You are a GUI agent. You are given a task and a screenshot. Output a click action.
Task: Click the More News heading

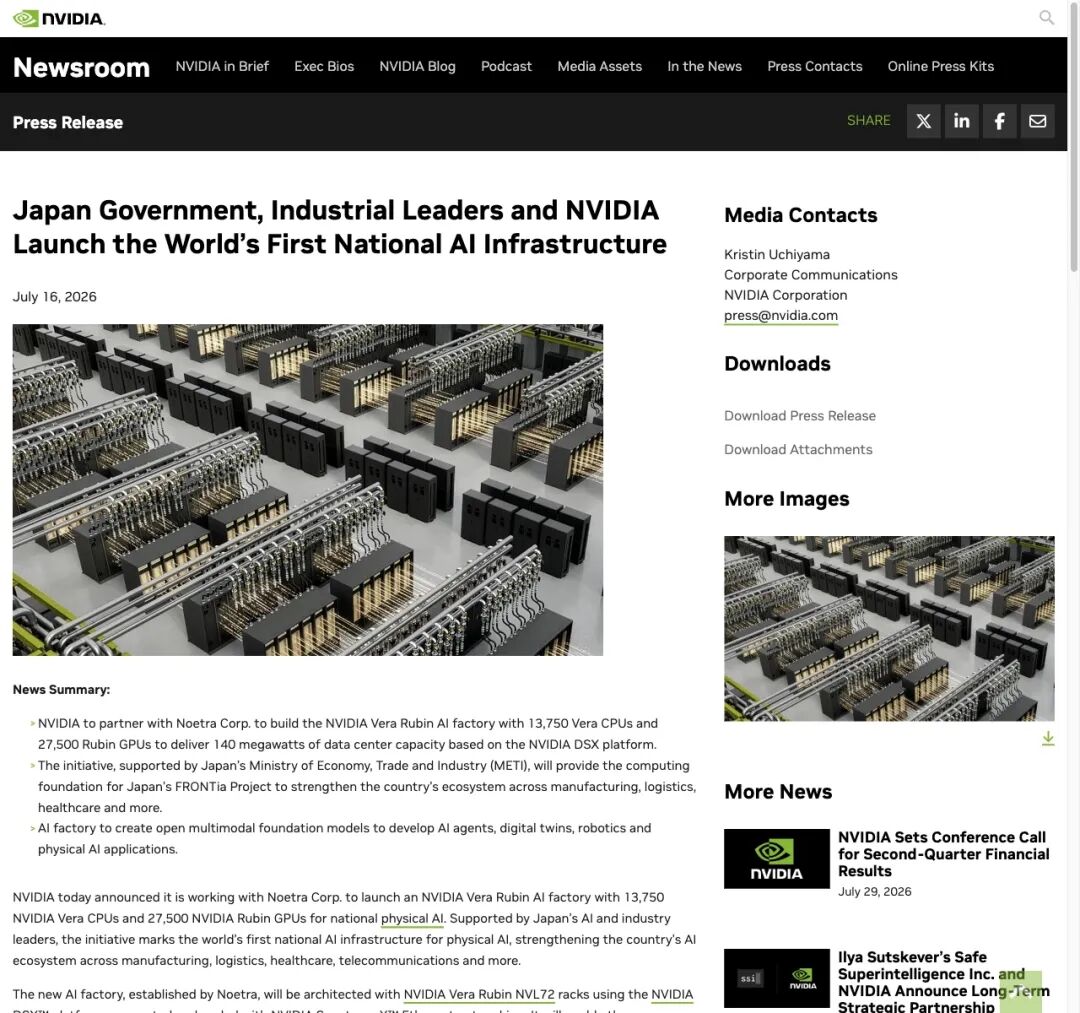778,791
